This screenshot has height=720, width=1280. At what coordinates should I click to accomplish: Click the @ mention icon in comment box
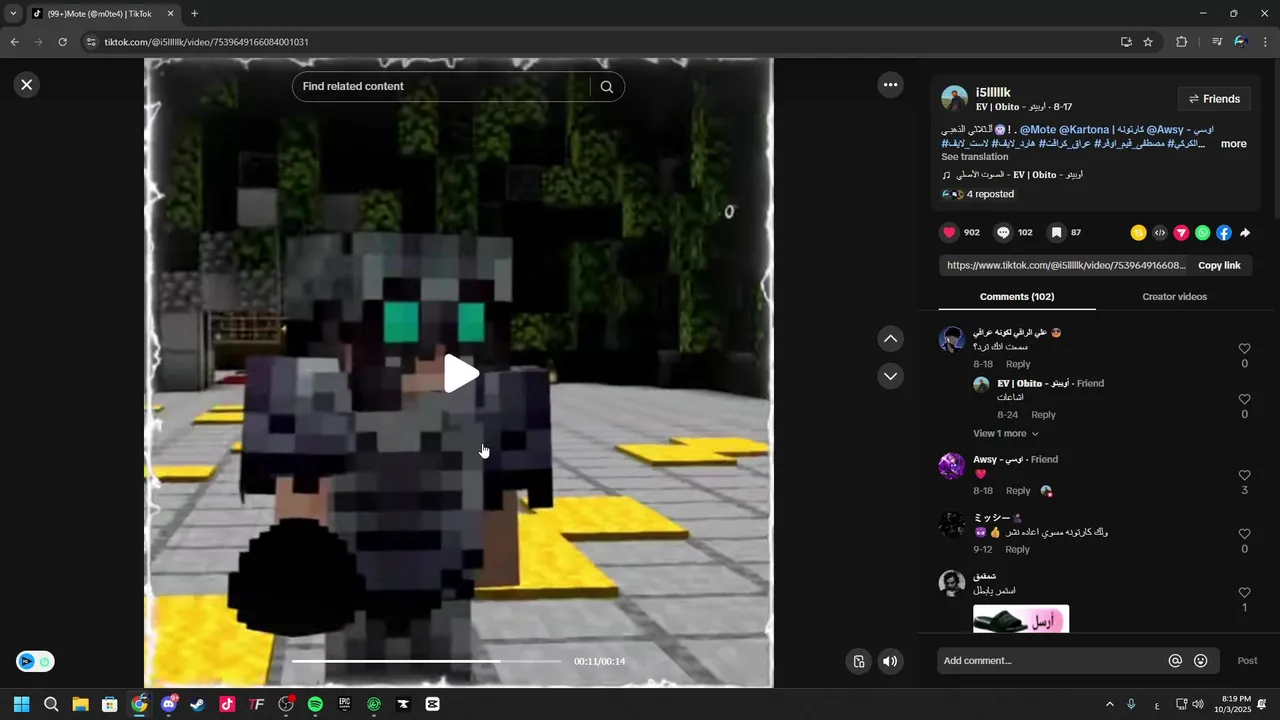1176,661
